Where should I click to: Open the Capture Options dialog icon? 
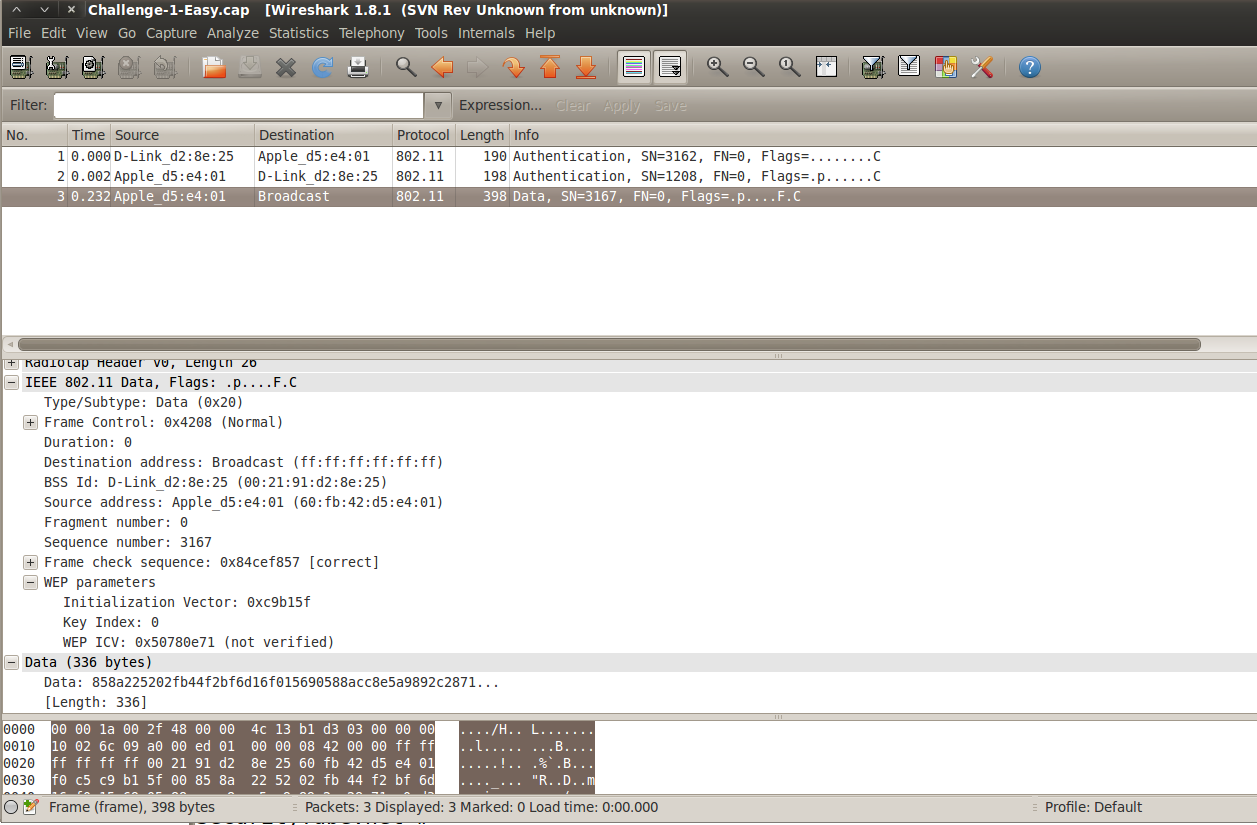click(57, 67)
